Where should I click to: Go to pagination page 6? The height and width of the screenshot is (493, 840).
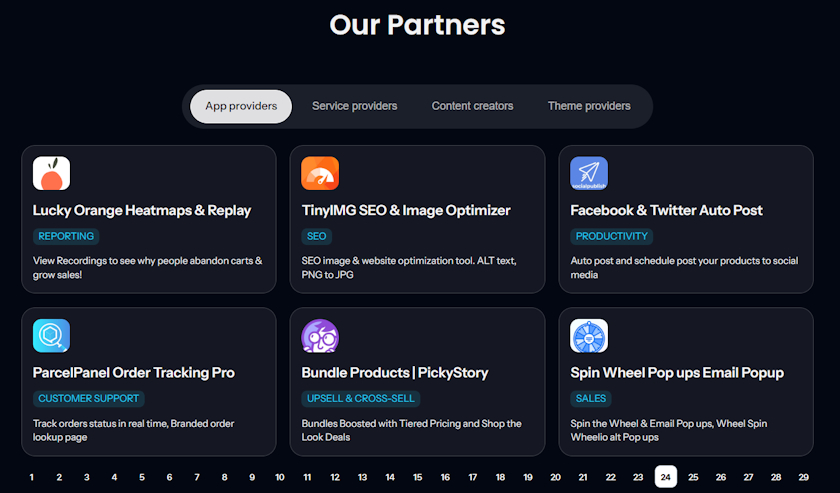pyautogui.click(x=169, y=477)
